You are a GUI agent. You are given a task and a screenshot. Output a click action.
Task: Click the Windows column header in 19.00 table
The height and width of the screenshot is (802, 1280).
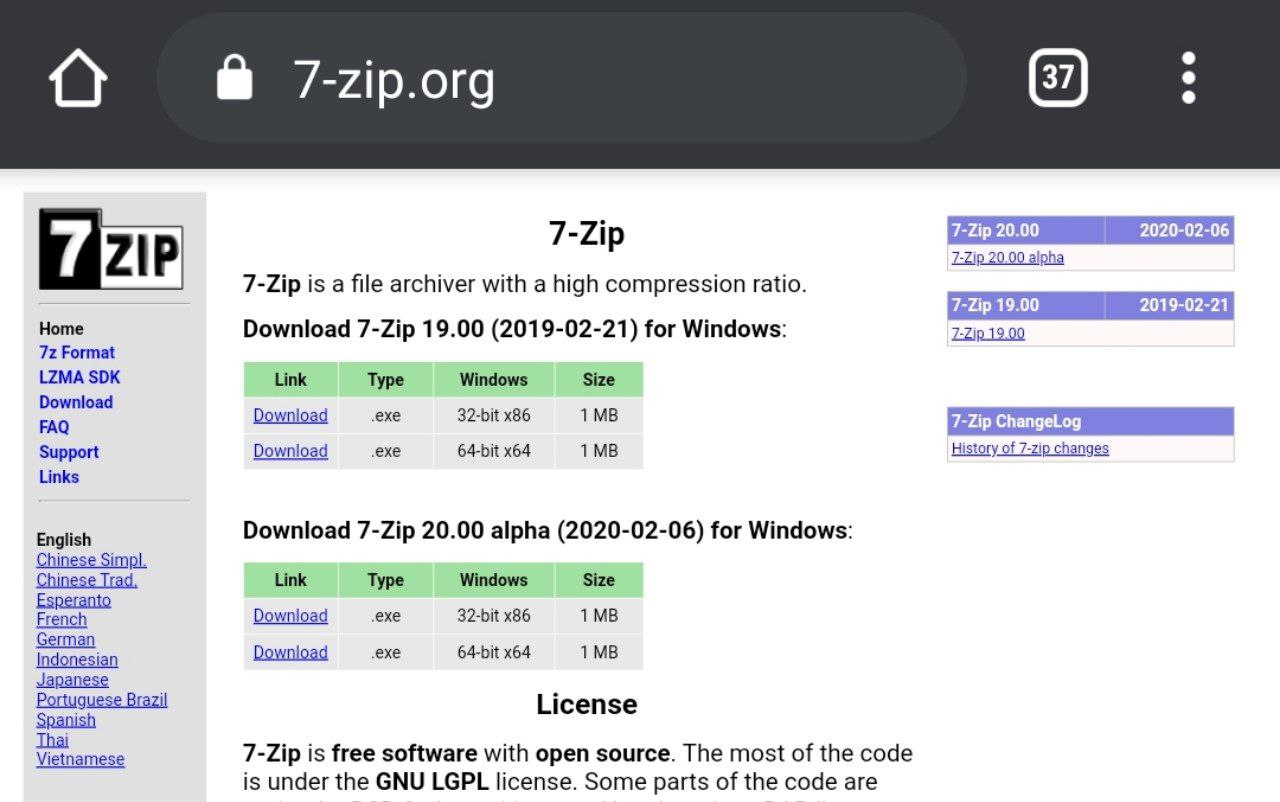[494, 380]
